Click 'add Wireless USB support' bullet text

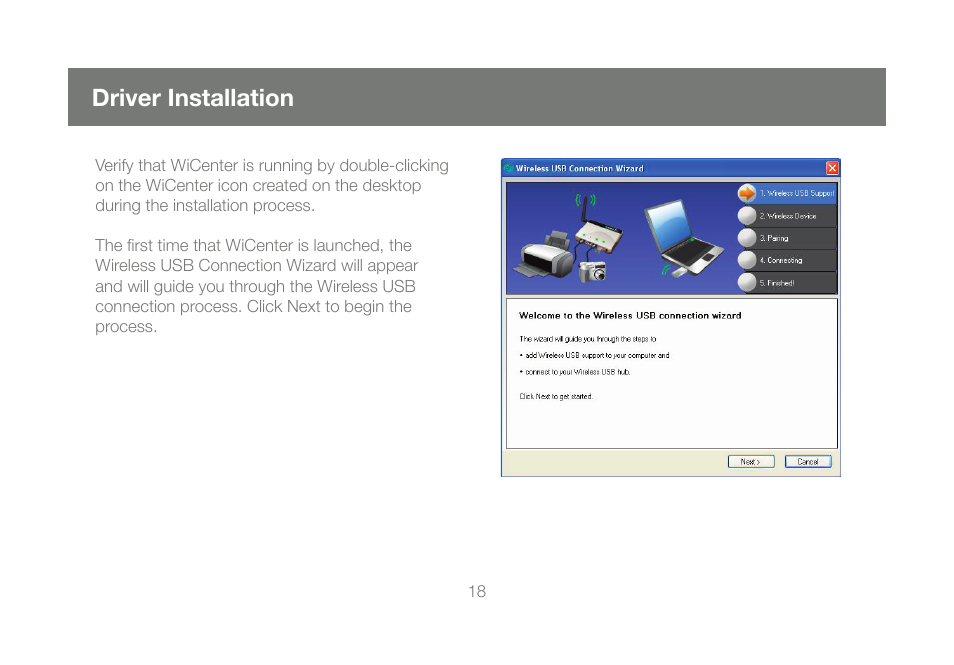[x=597, y=355]
